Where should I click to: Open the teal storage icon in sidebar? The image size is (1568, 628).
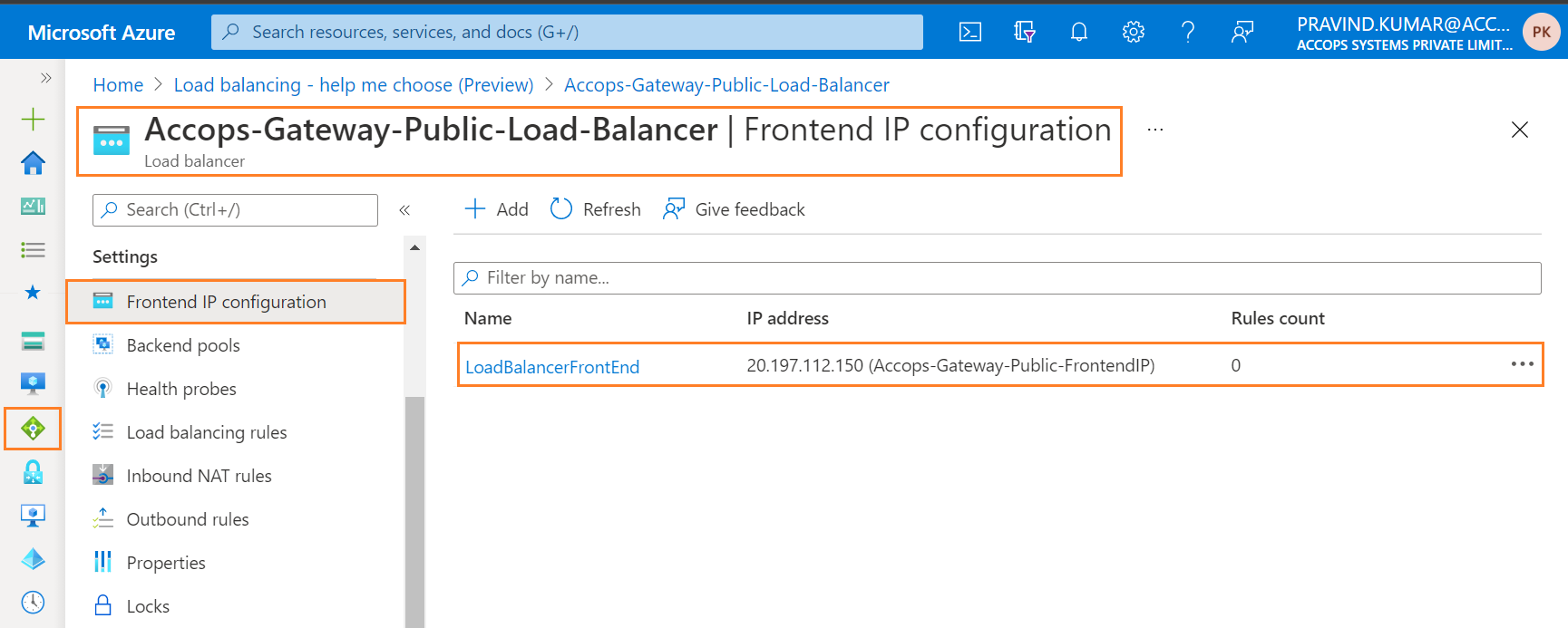point(33,341)
